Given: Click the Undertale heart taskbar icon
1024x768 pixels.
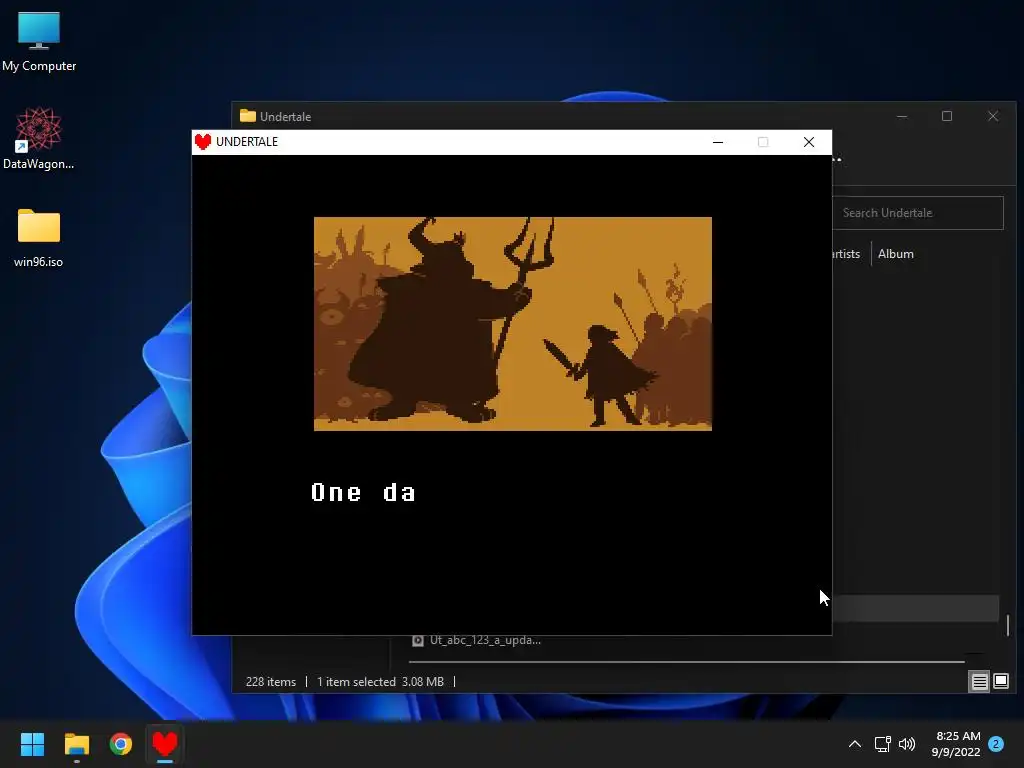Looking at the screenshot, I should (x=165, y=744).
